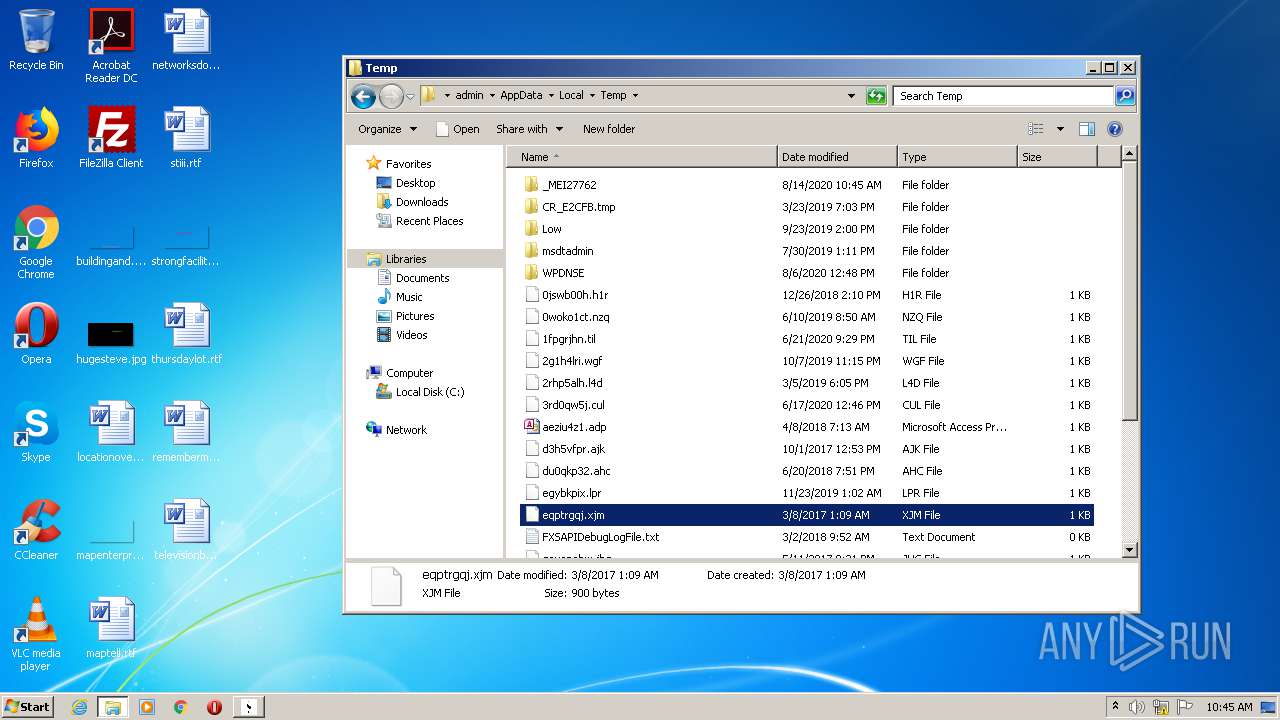Select hugesteve.jpg desktop file
The width and height of the screenshot is (1280, 720).
click(x=111, y=342)
